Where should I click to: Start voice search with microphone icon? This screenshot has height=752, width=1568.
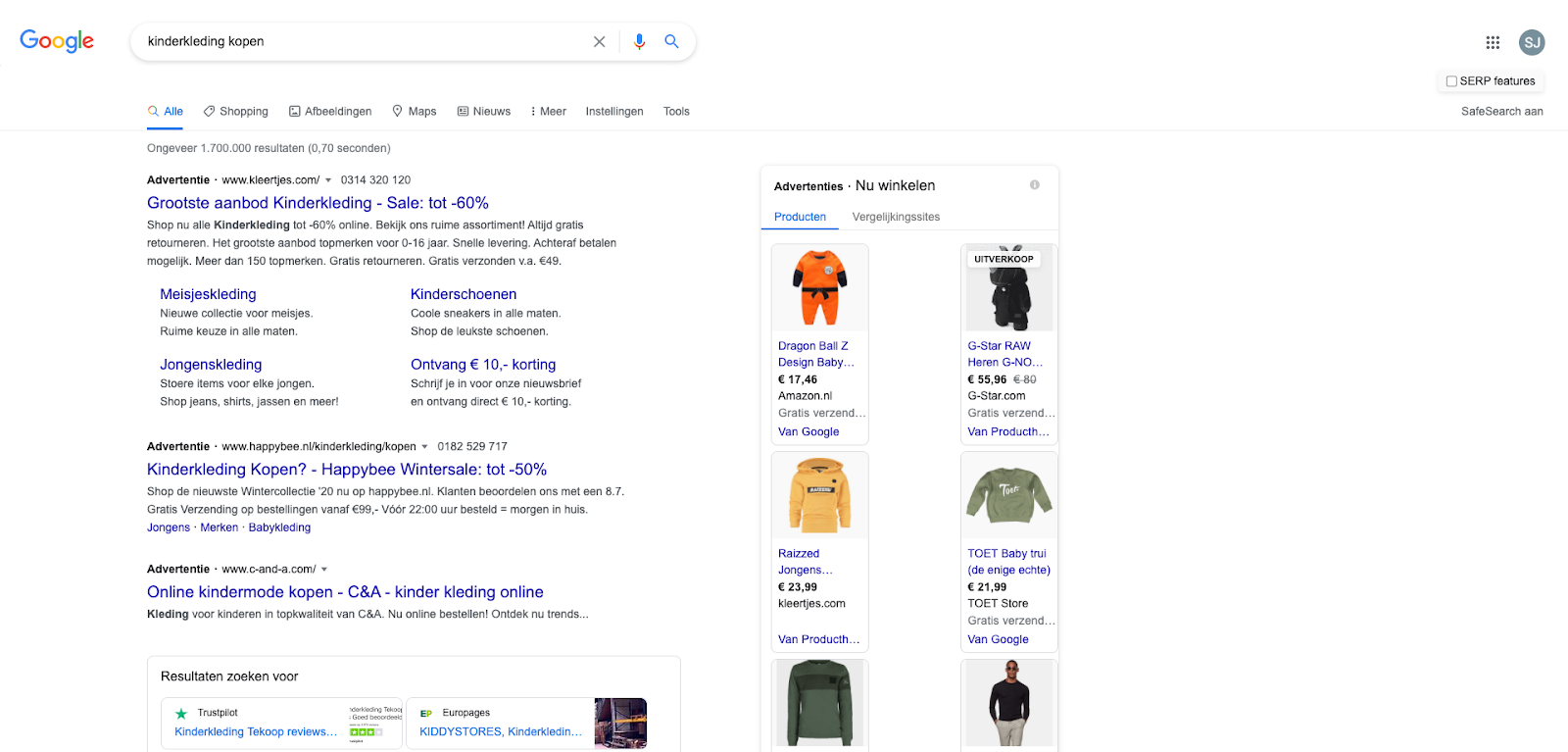(639, 41)
